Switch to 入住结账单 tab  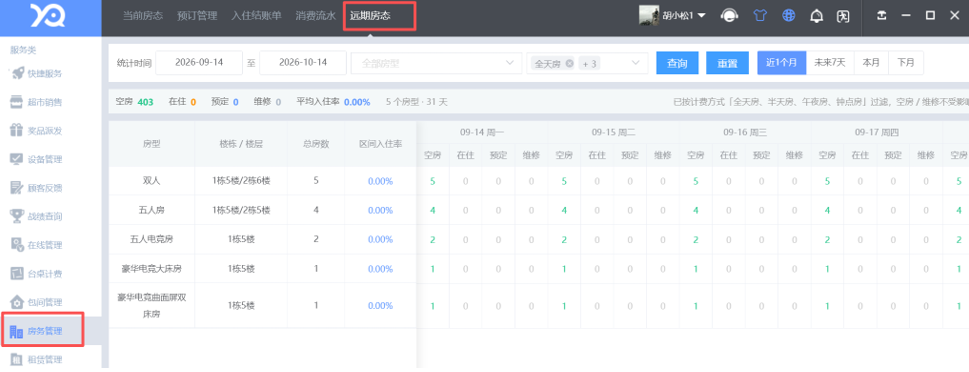pos(256,16)
